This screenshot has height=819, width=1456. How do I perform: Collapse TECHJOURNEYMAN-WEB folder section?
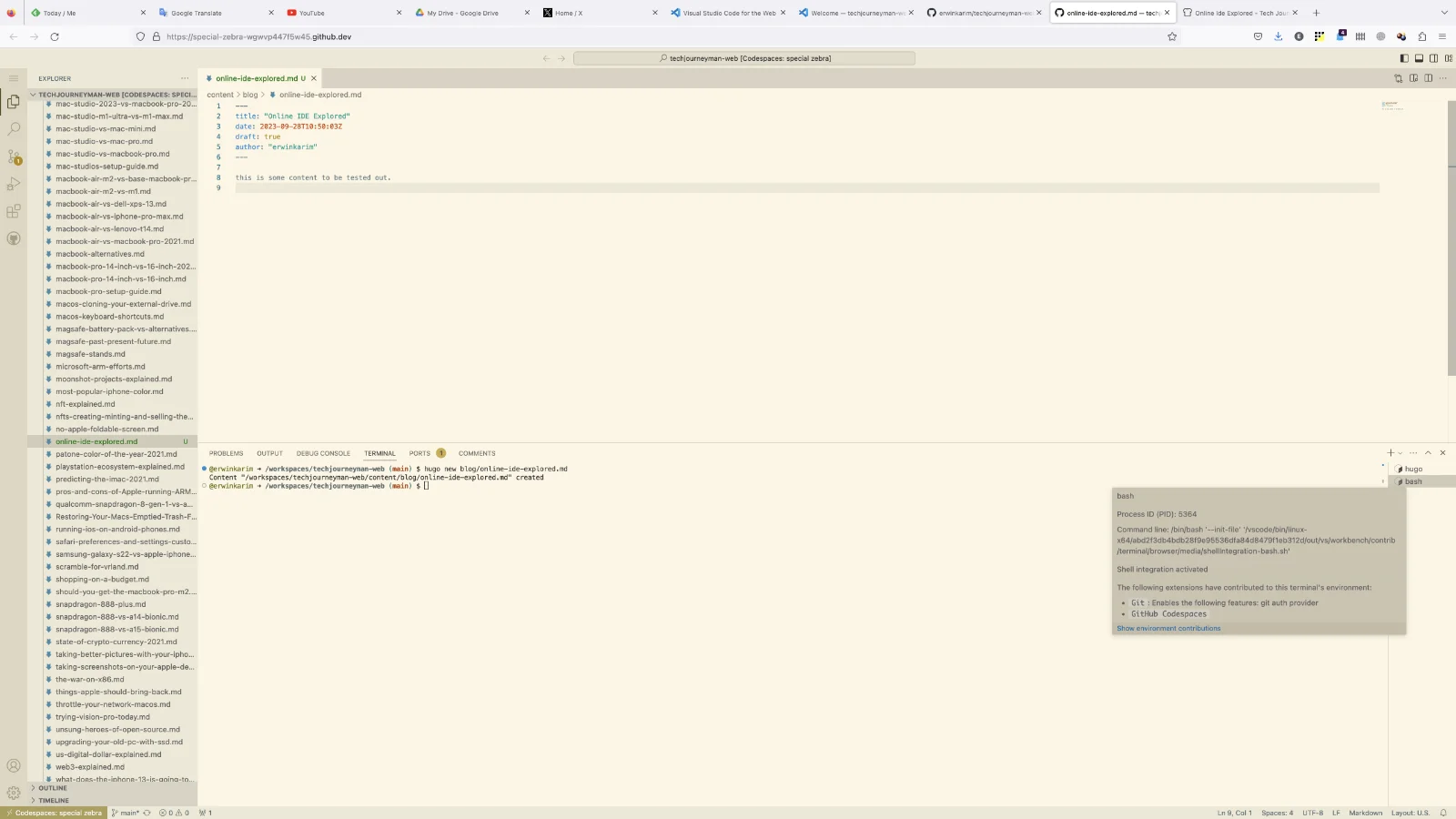pos(113,95)
